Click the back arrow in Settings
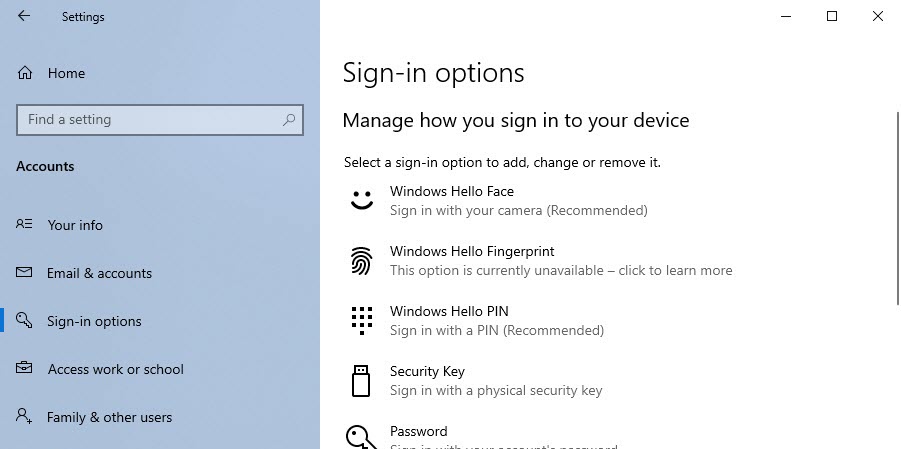This screenshot has height=449, width=901. (x=24, y=16)
